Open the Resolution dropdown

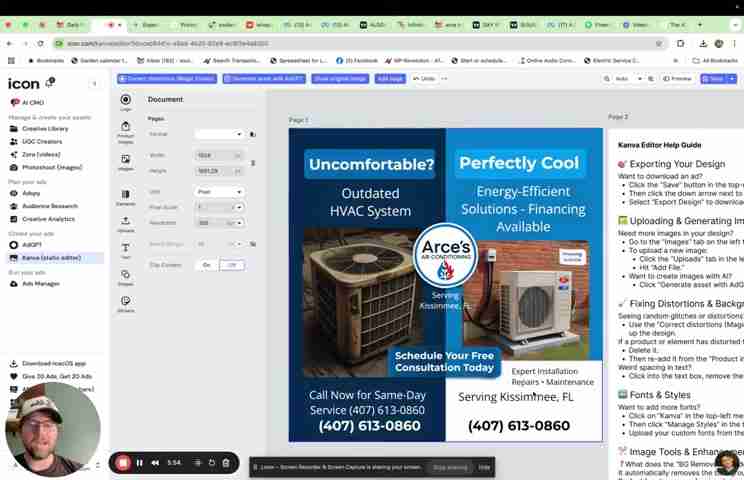pyautogui.click(x=239, y=223)
